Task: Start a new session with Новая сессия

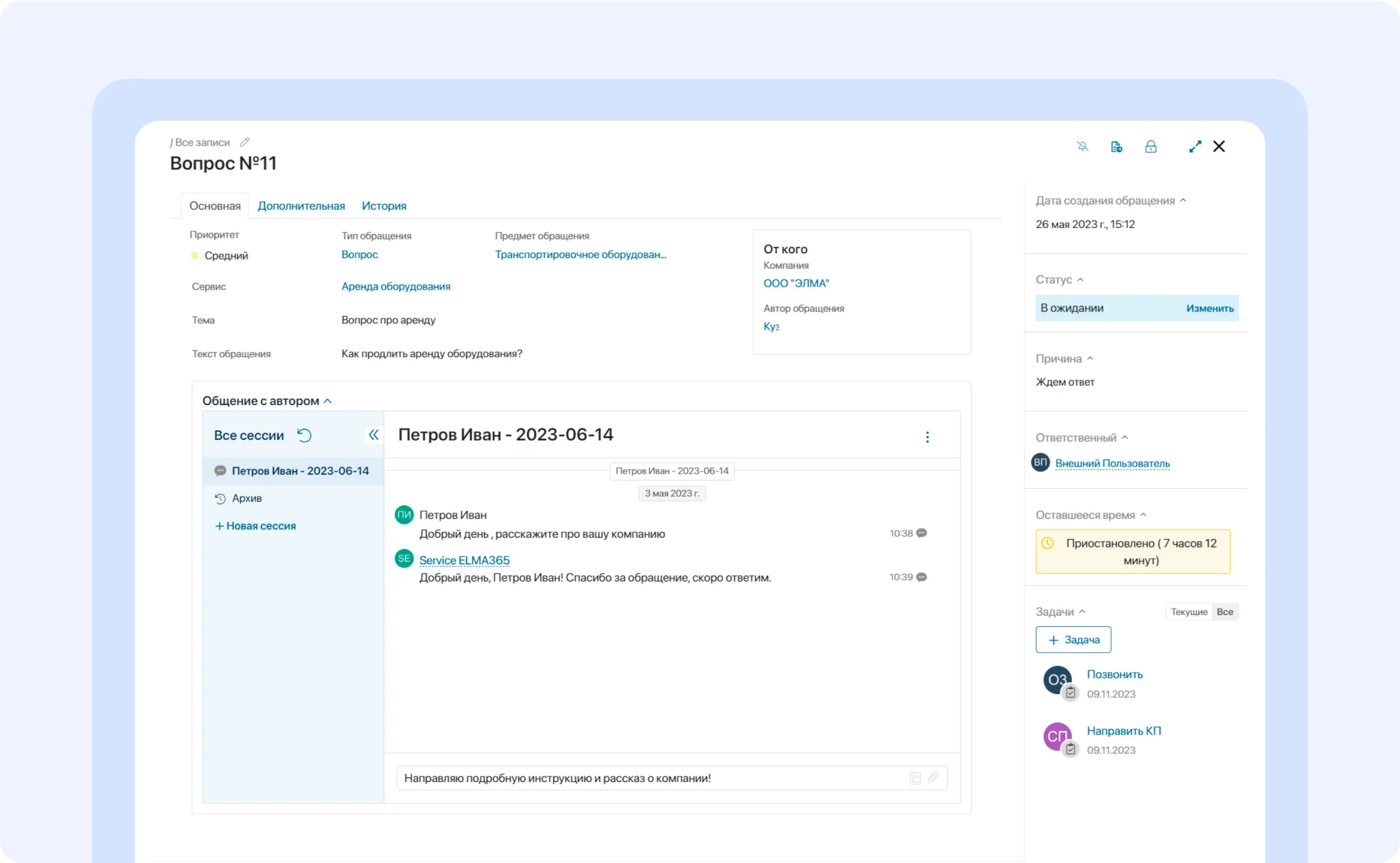Action: click(261, 525)
